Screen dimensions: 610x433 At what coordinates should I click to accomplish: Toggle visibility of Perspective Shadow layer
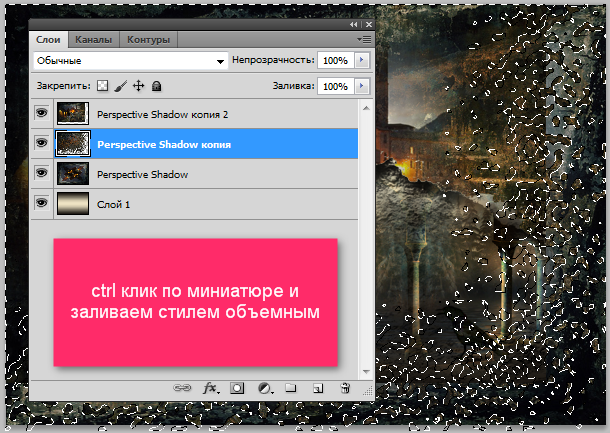42,172
